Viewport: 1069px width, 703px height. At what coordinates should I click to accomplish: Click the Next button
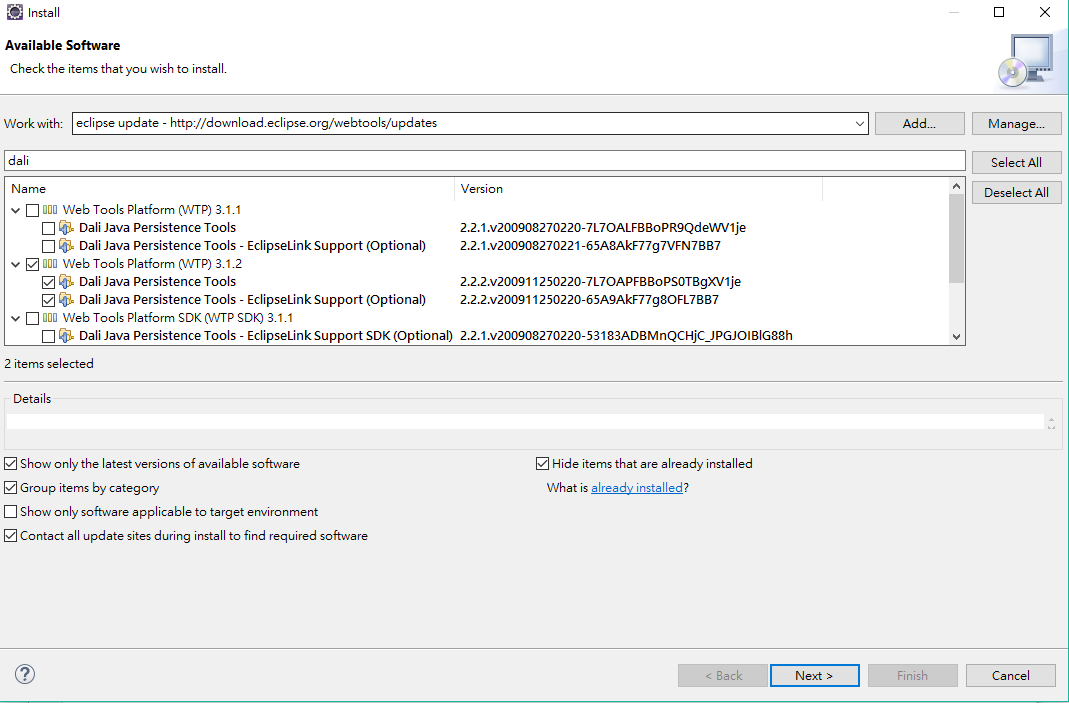pyautogui.click(x=814, y=675)
